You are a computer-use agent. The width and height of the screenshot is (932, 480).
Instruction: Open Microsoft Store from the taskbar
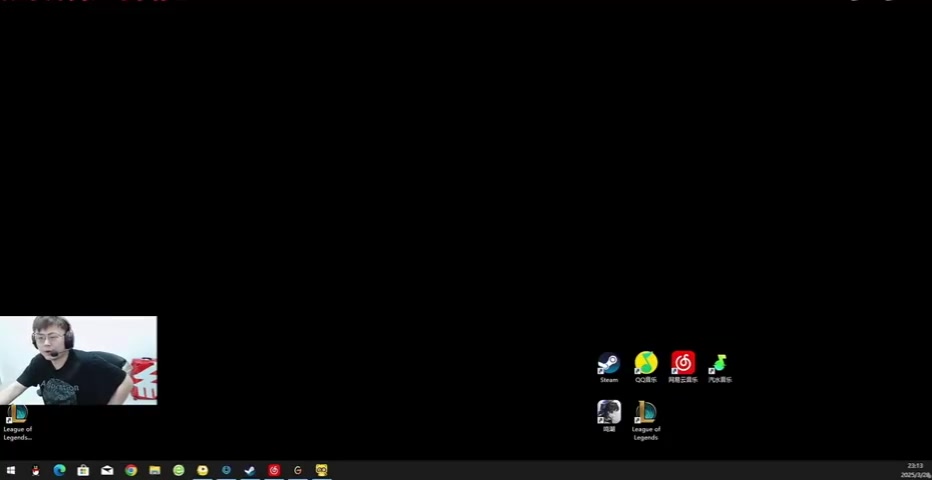[83, 470]
